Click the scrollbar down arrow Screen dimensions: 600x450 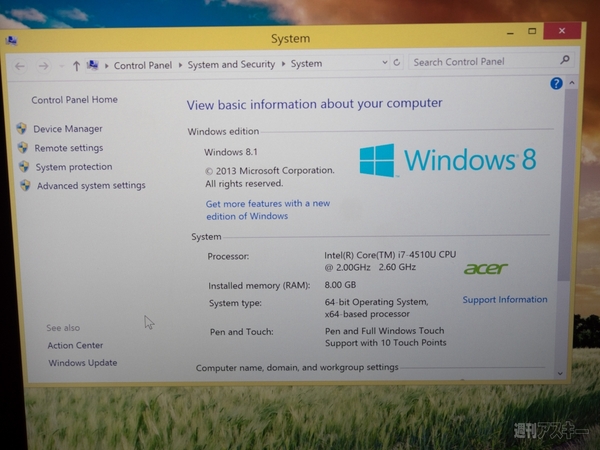[x=561, y=373]
